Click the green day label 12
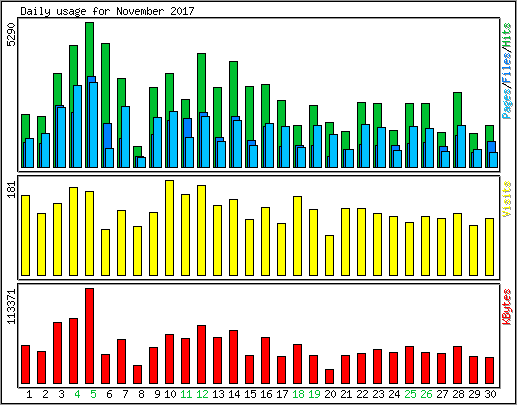Viewport: 517px width, 405px height. point(202,395)
